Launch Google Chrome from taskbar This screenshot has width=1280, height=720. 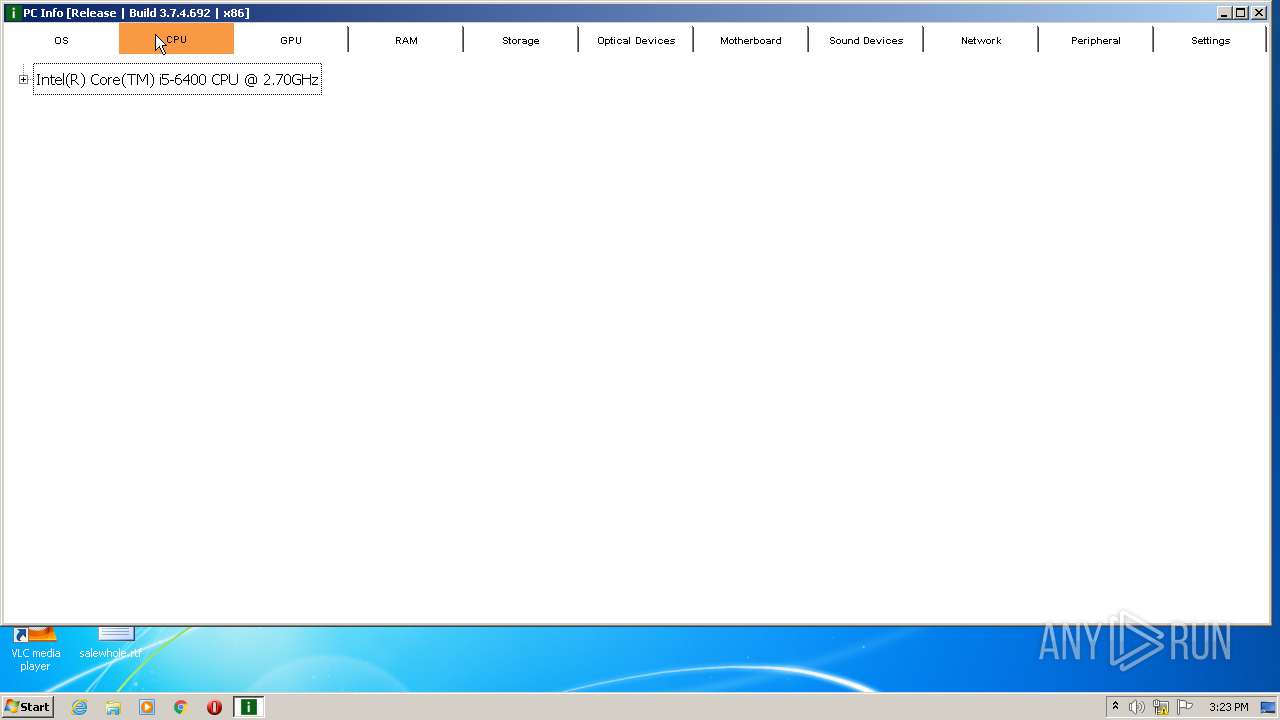[180, 707]
